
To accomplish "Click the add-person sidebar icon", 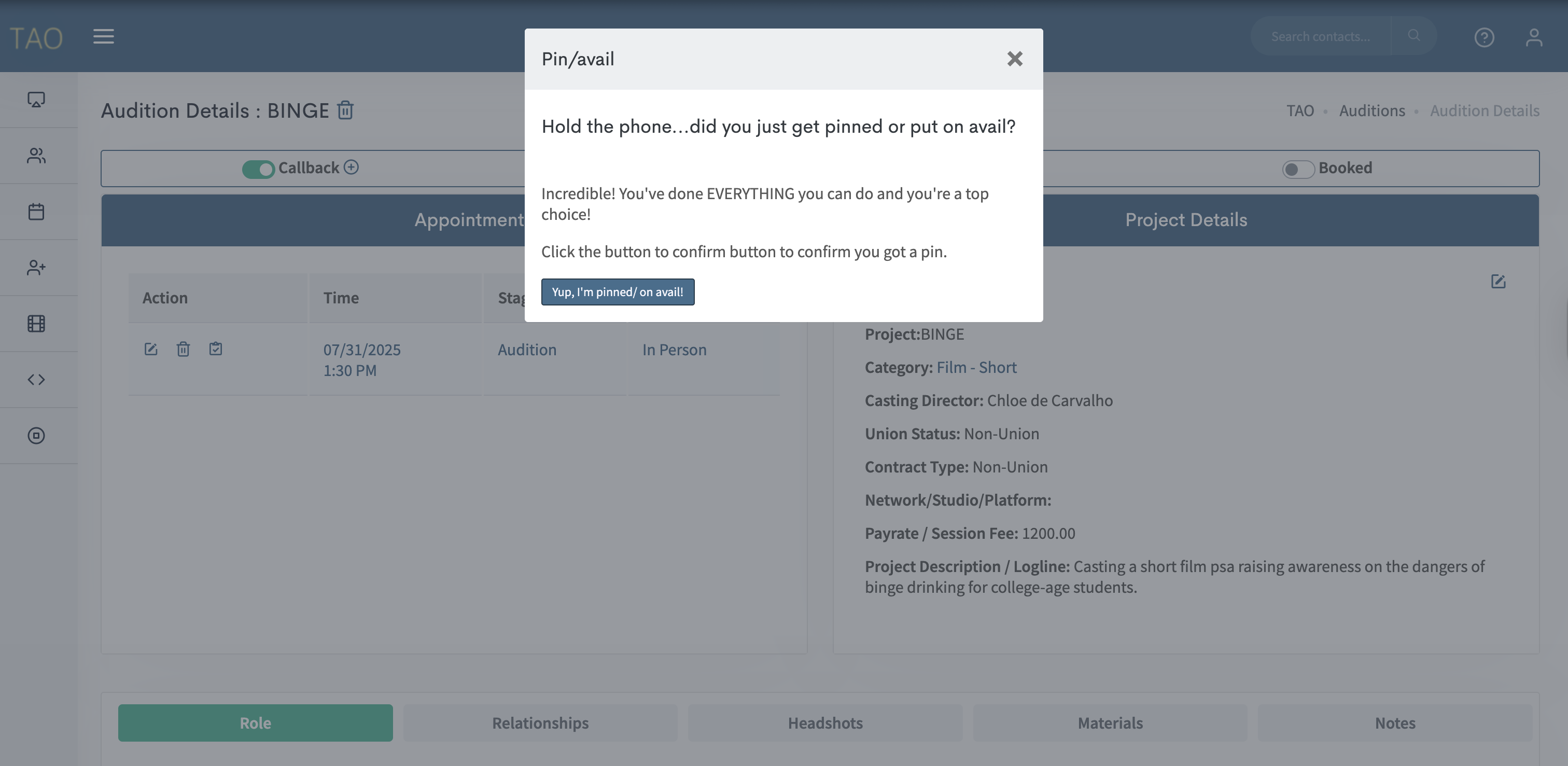I will 36,268.
